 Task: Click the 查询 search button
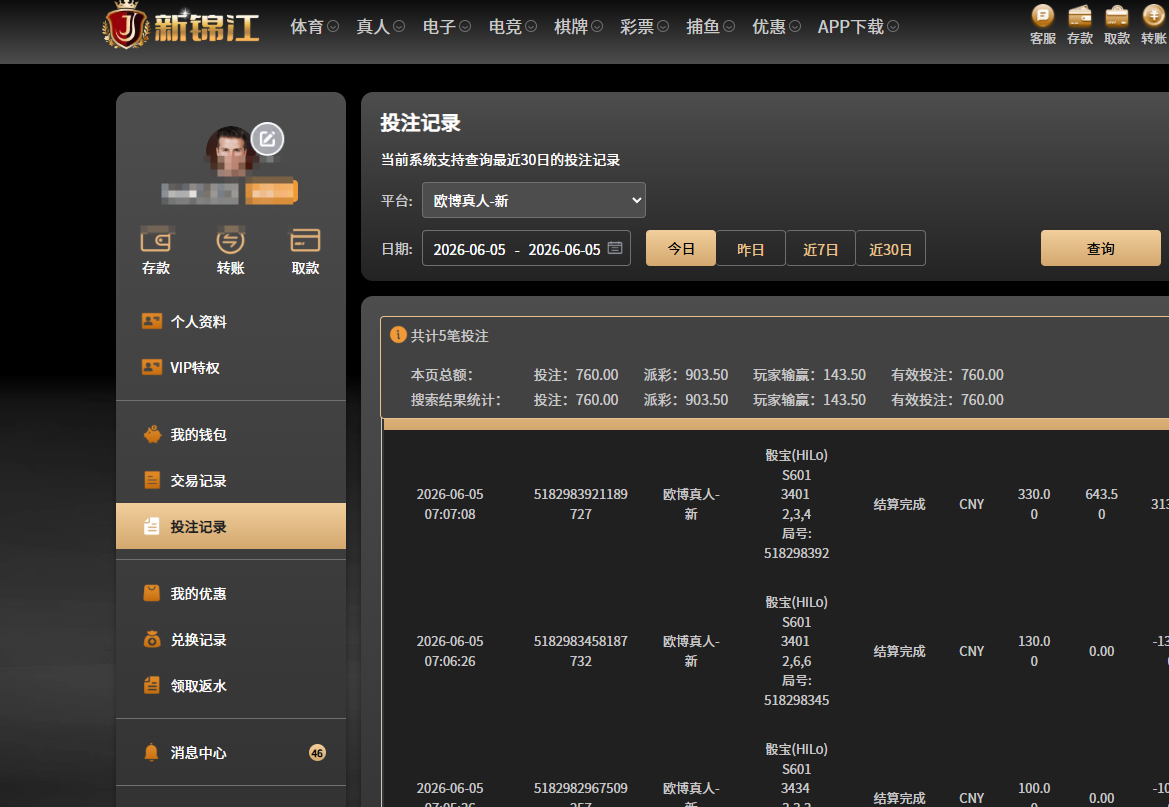tap(1100, 248)
